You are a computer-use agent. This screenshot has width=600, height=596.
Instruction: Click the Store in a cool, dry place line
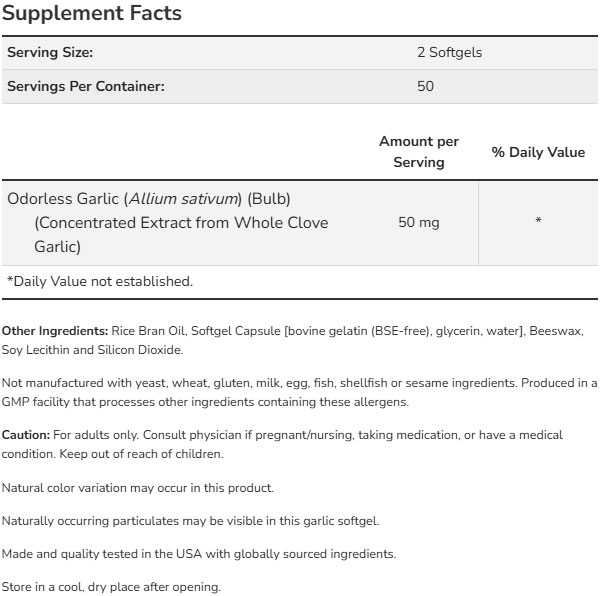(111, 586)
